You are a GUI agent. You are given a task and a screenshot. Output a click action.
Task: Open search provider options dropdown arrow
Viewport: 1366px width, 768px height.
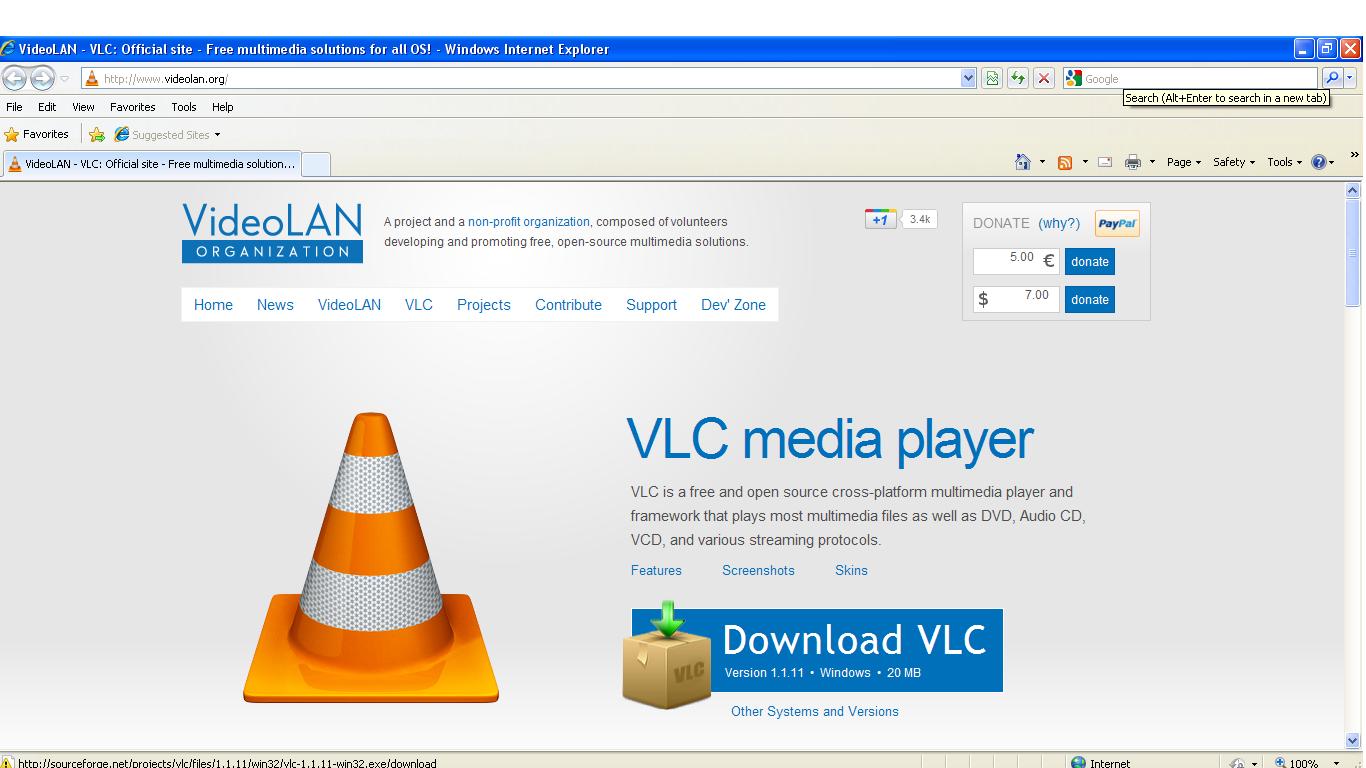(1350, 78)
